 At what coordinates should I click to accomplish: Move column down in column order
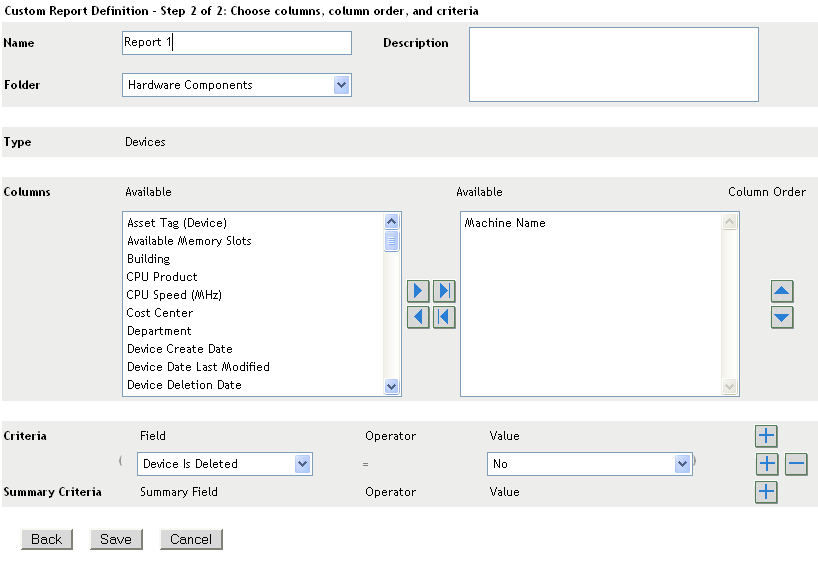(x=783, y=318)
